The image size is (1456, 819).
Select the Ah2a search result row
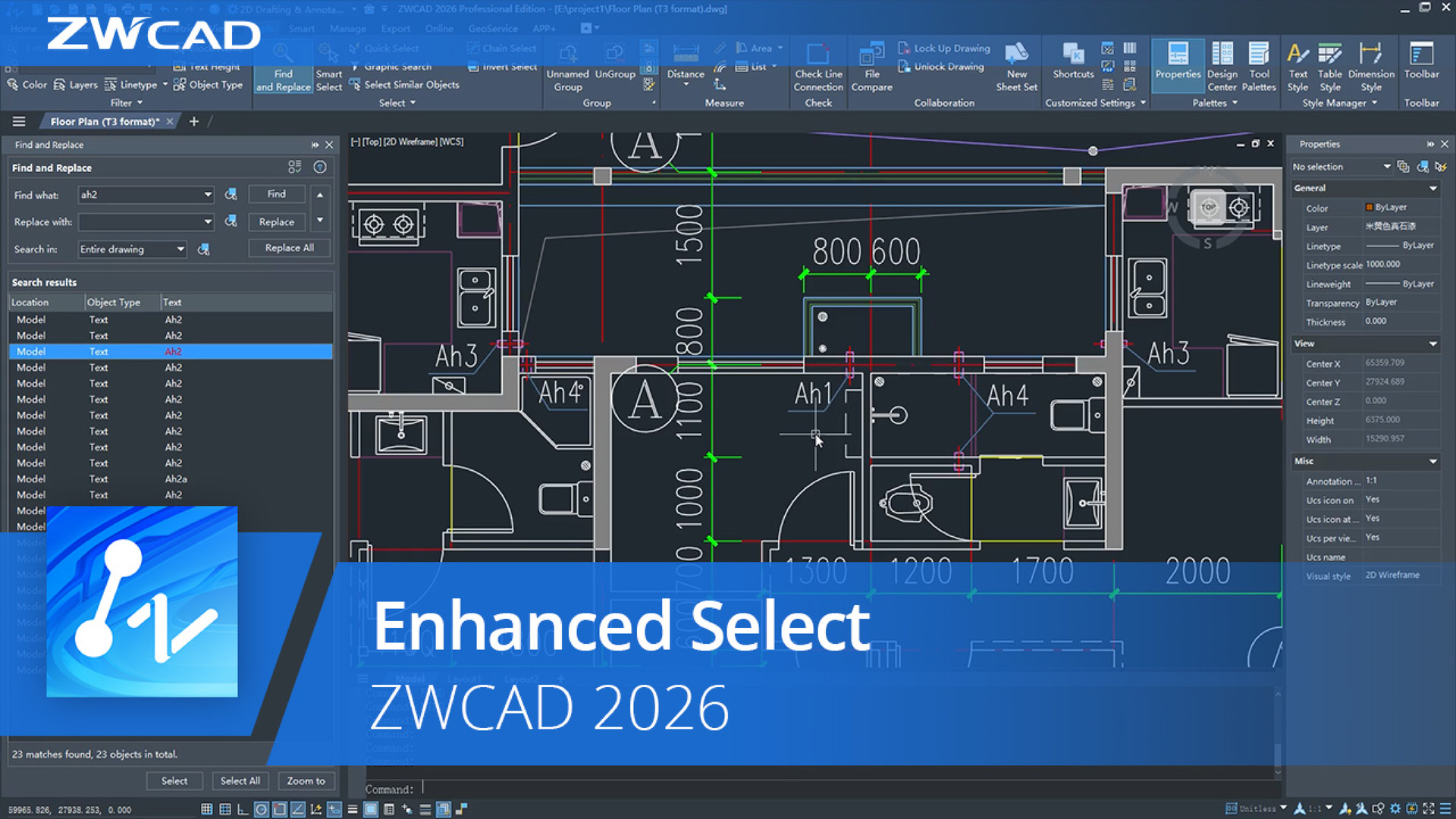(x=171, y=479)
